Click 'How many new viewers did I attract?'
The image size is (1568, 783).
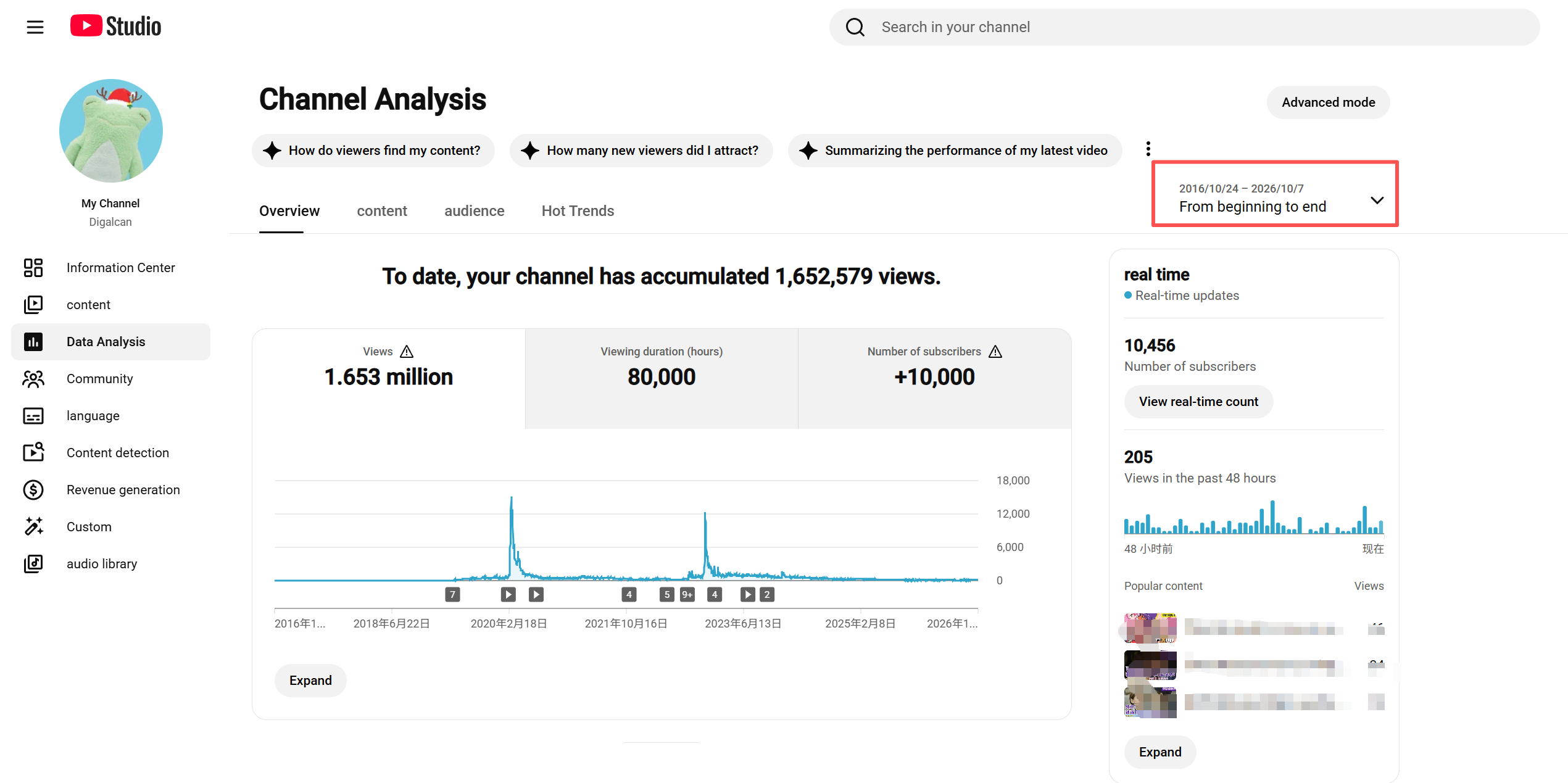coord(641,151)
